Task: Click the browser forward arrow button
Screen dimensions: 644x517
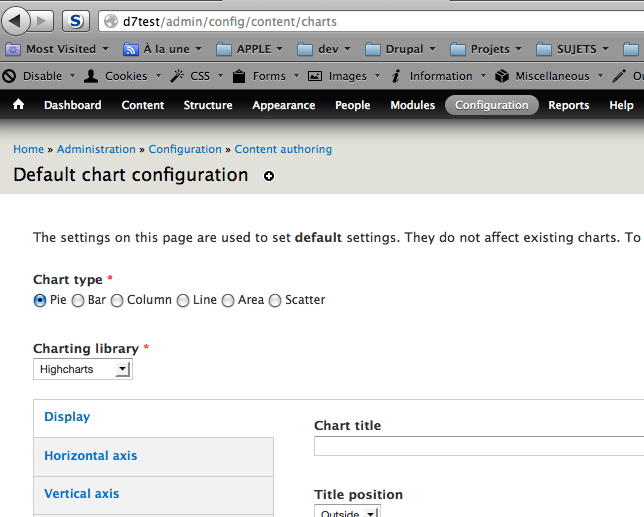Action: click(42, 21)
